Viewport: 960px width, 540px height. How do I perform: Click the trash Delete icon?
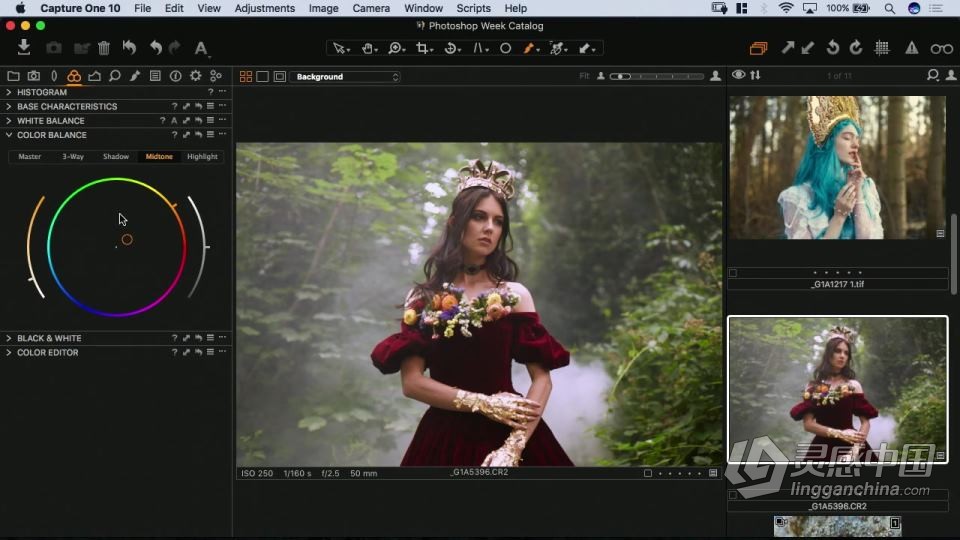104,48
